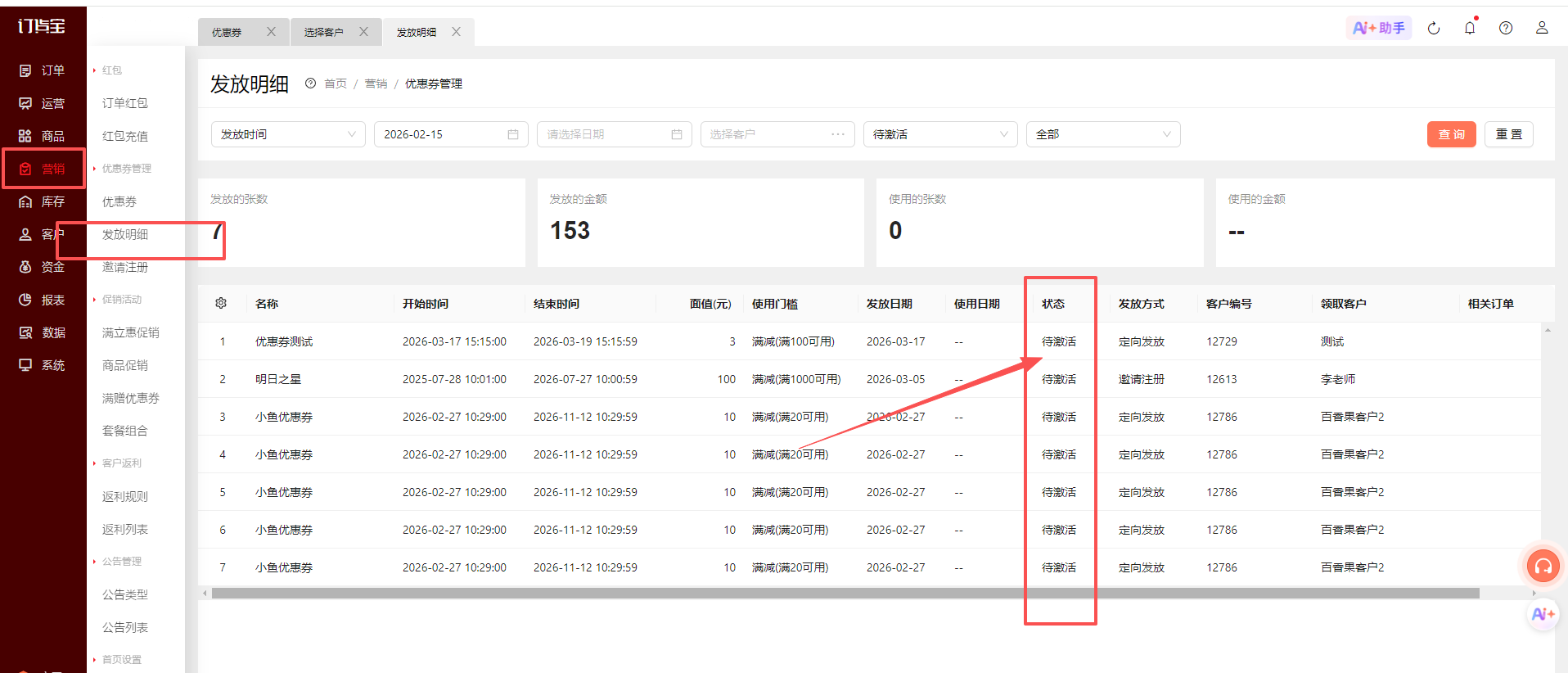Image resolution: width=1568 pixels, height=673 pixels.
Task: Open 满立惠促销 in submenu
Action: 130,332
